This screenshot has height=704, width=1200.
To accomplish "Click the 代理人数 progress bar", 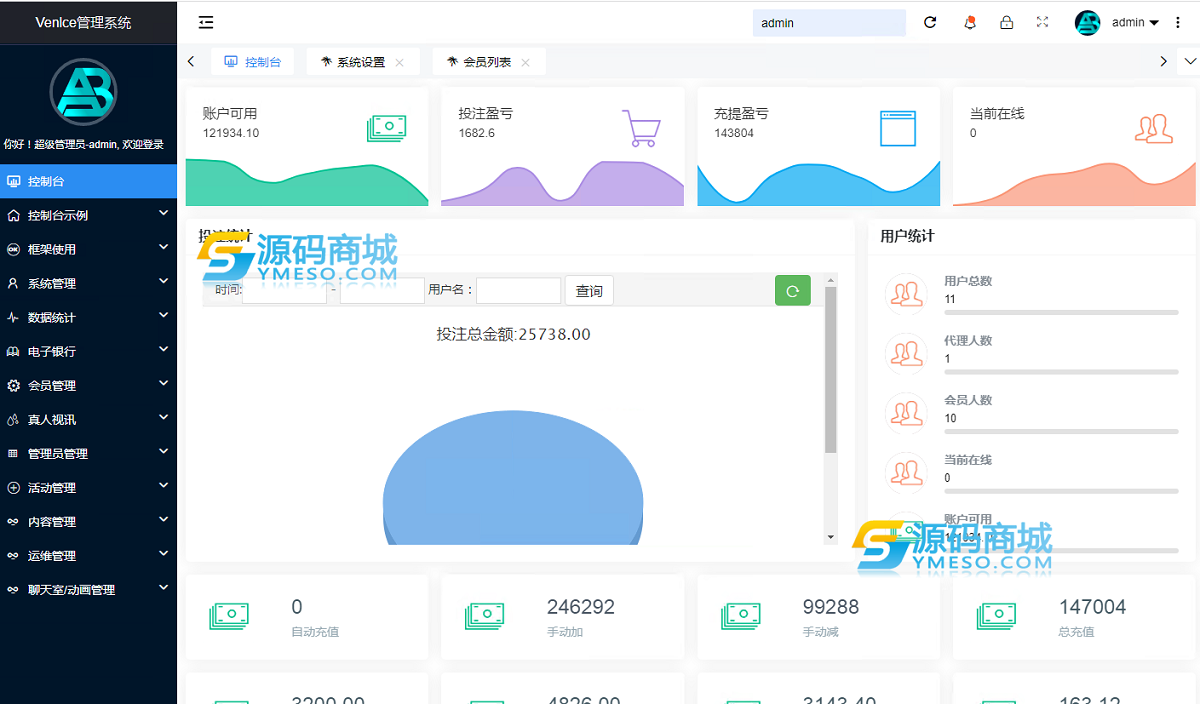I will (1061, 372).
